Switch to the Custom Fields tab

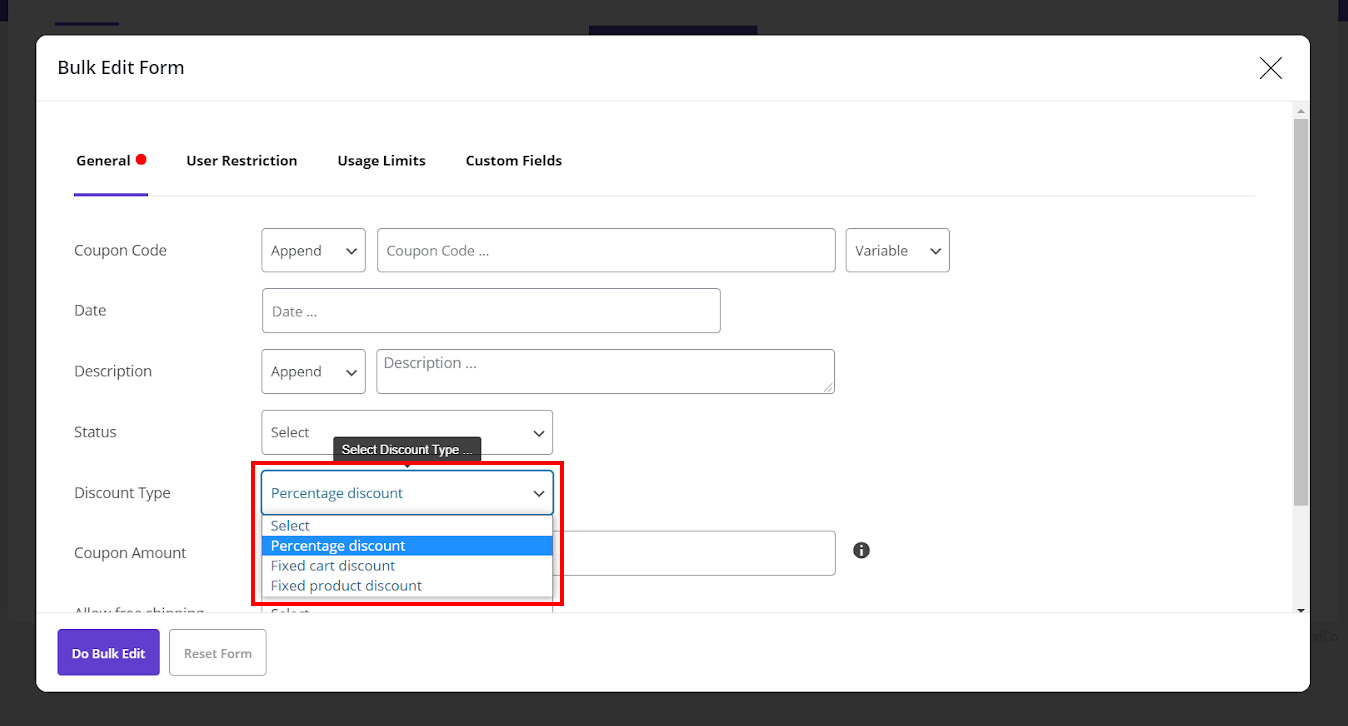pos(513,160)
